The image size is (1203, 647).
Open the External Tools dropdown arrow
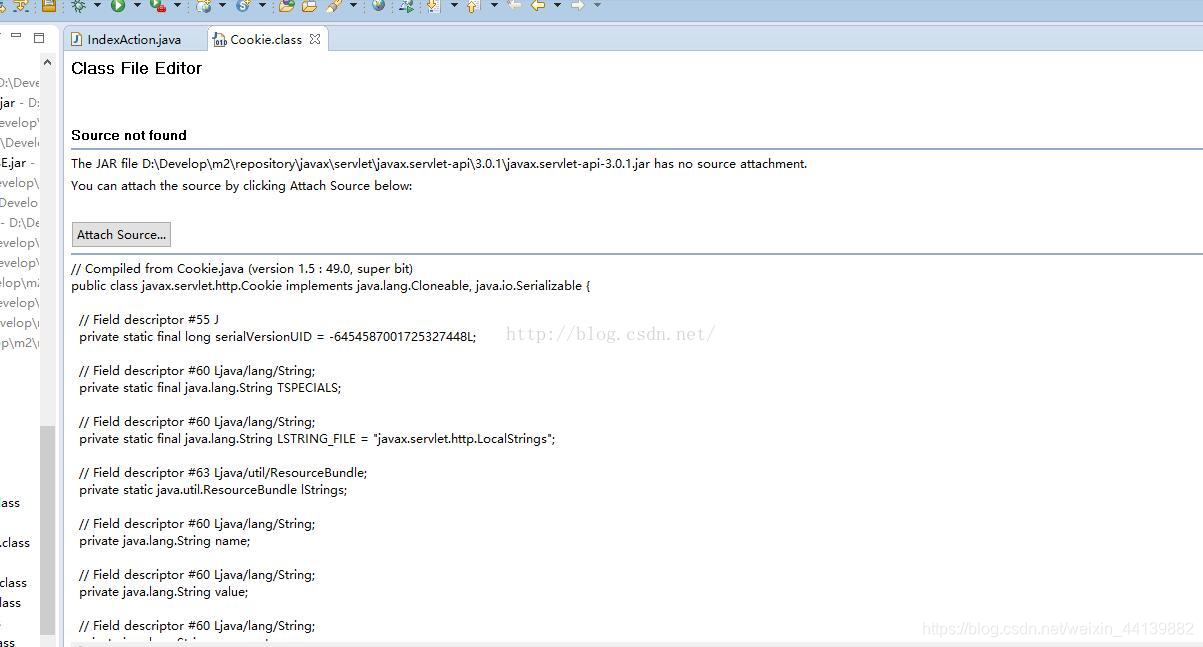[x=177, y=5]
